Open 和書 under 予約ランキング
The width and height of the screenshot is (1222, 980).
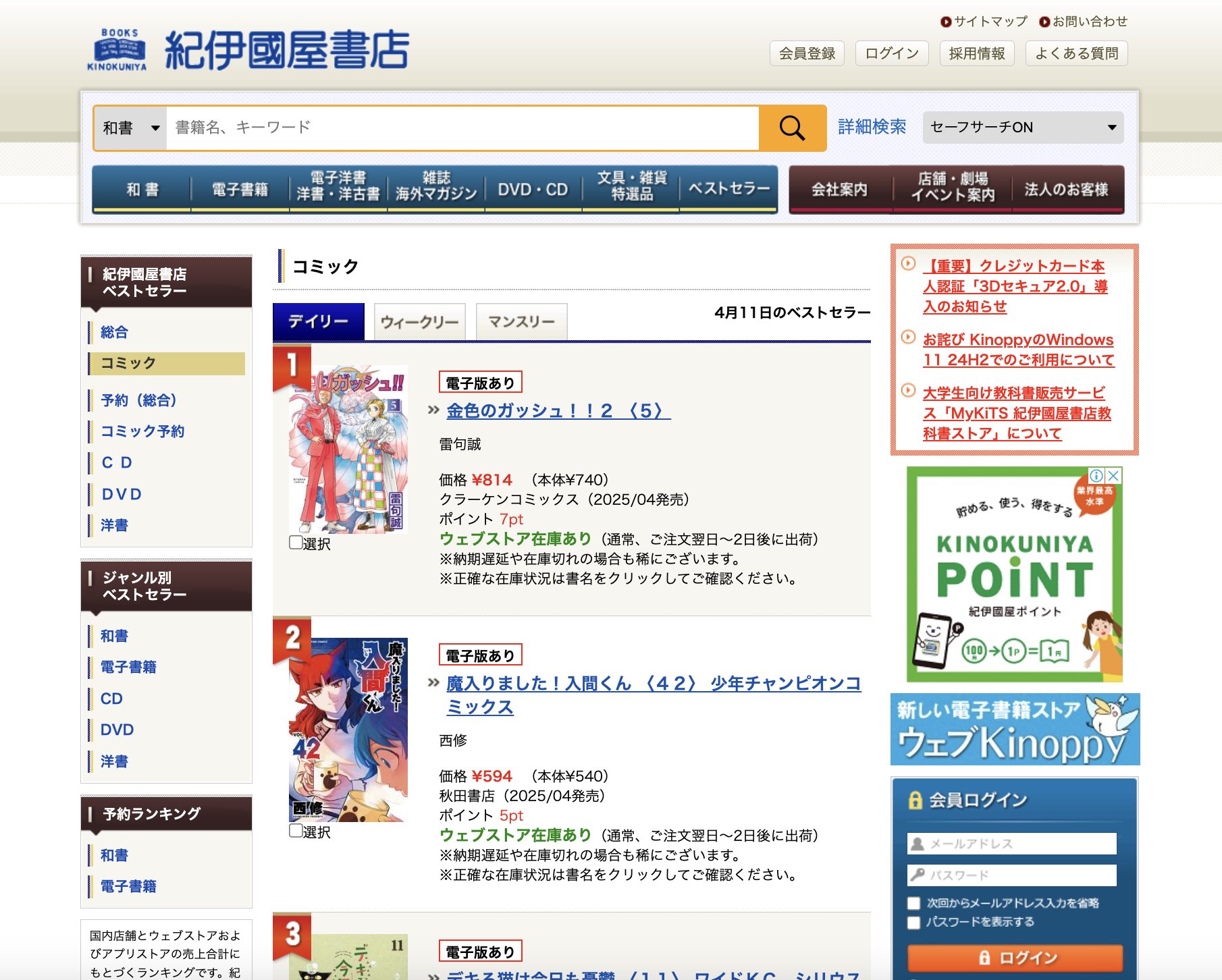click(x=114, y=855)
